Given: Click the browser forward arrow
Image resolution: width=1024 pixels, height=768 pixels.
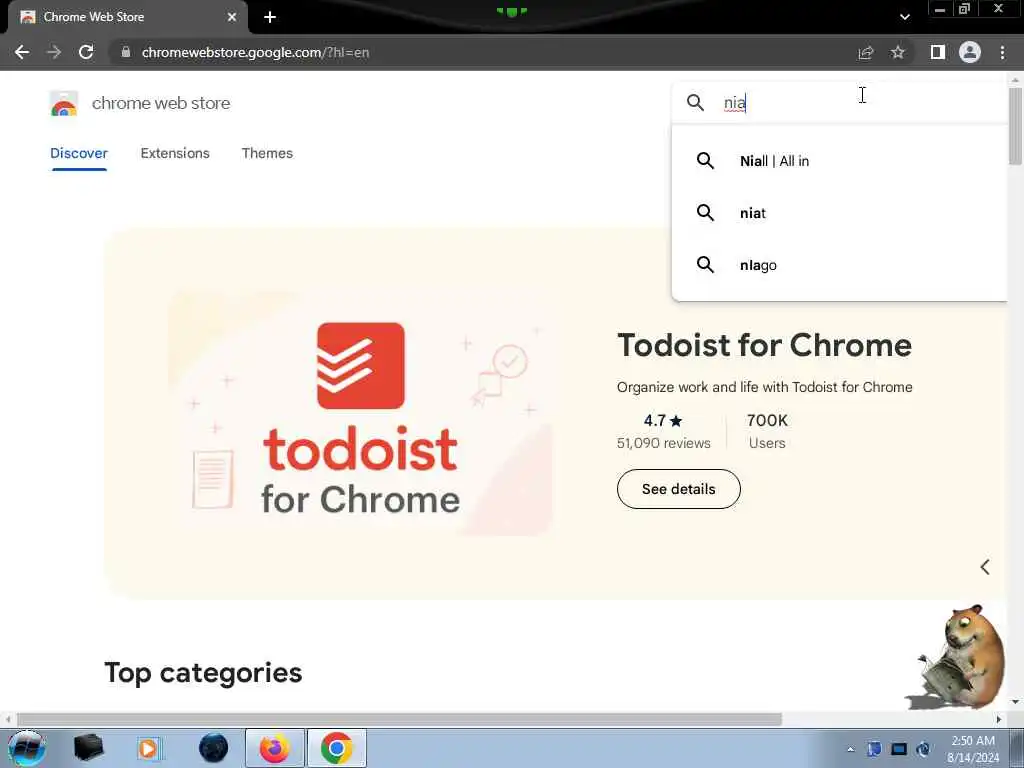Looking at the screenshot, I should coord(54,52).
